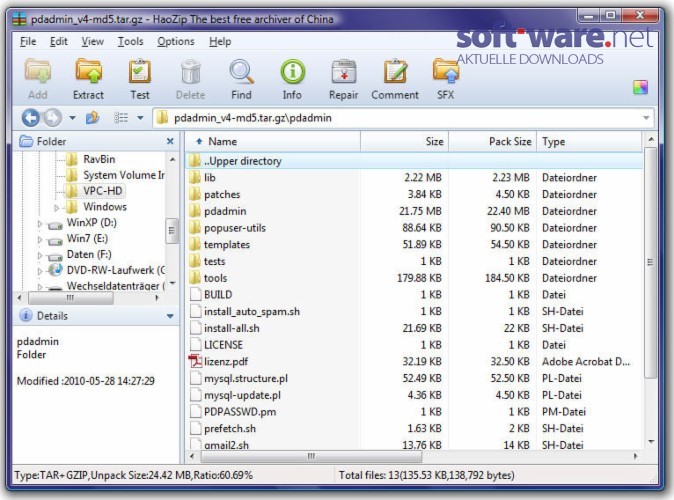Click the file list vertical scrollbar thumb
Image resolution: width=674 pixels, height=500 pixels.
650,262
